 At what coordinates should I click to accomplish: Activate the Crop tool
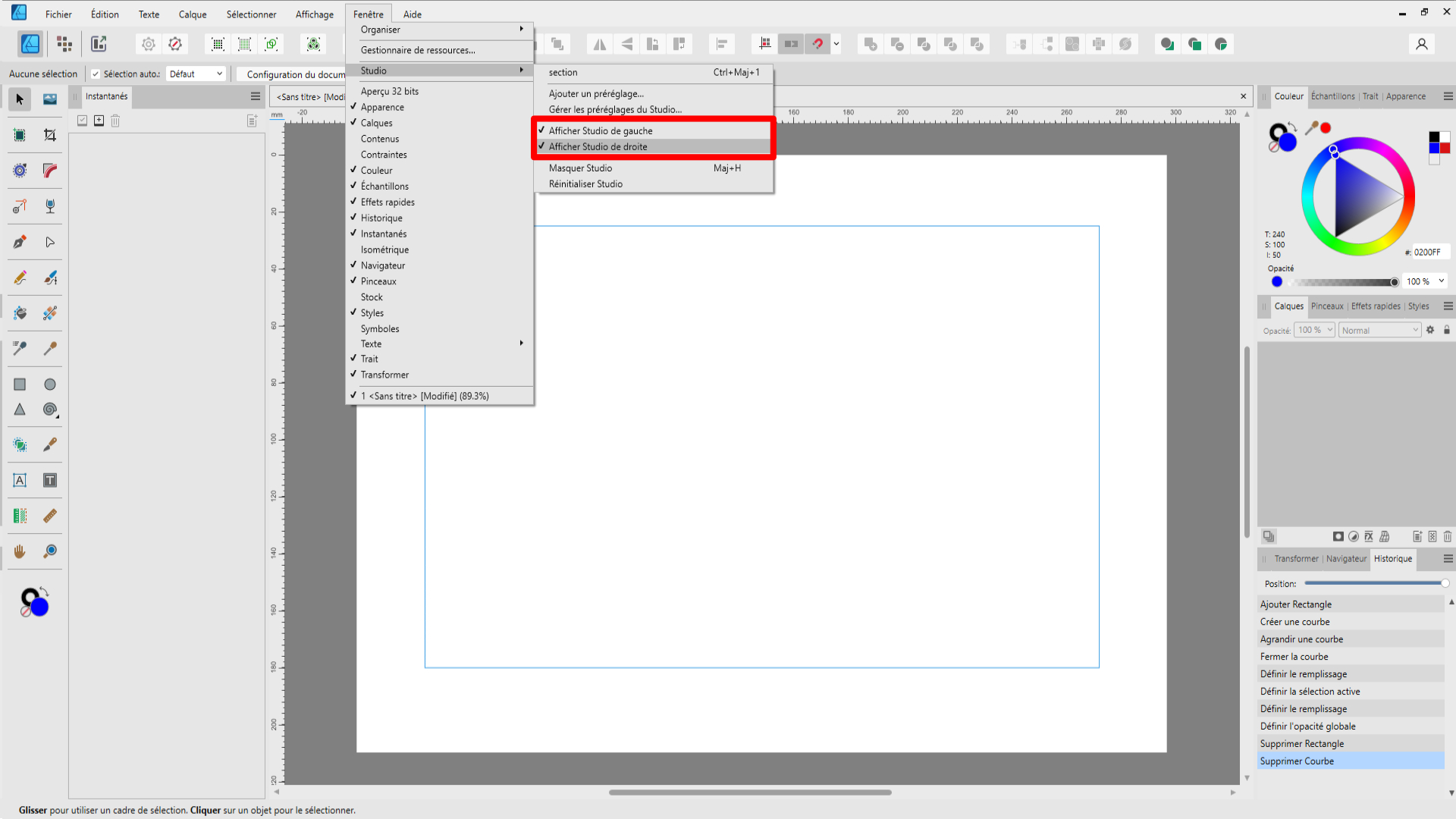tap(50, 135)
